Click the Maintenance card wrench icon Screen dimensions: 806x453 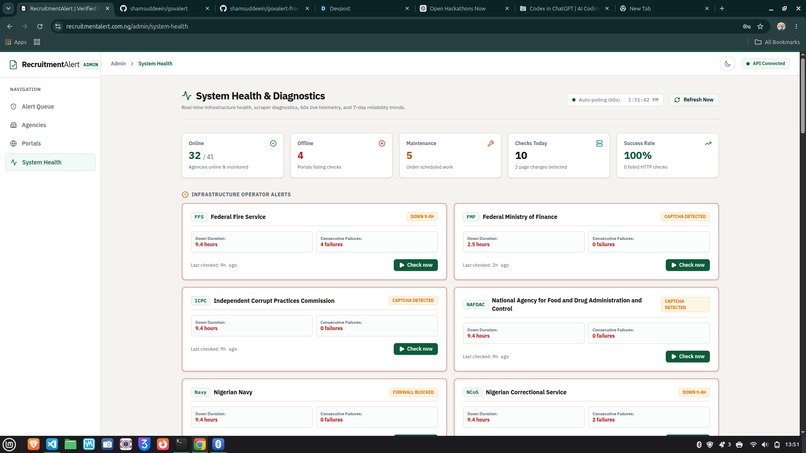click(490, 143)
